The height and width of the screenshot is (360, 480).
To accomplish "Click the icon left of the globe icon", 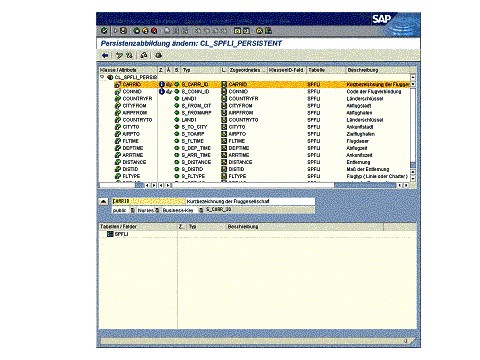I will (144, 55).
